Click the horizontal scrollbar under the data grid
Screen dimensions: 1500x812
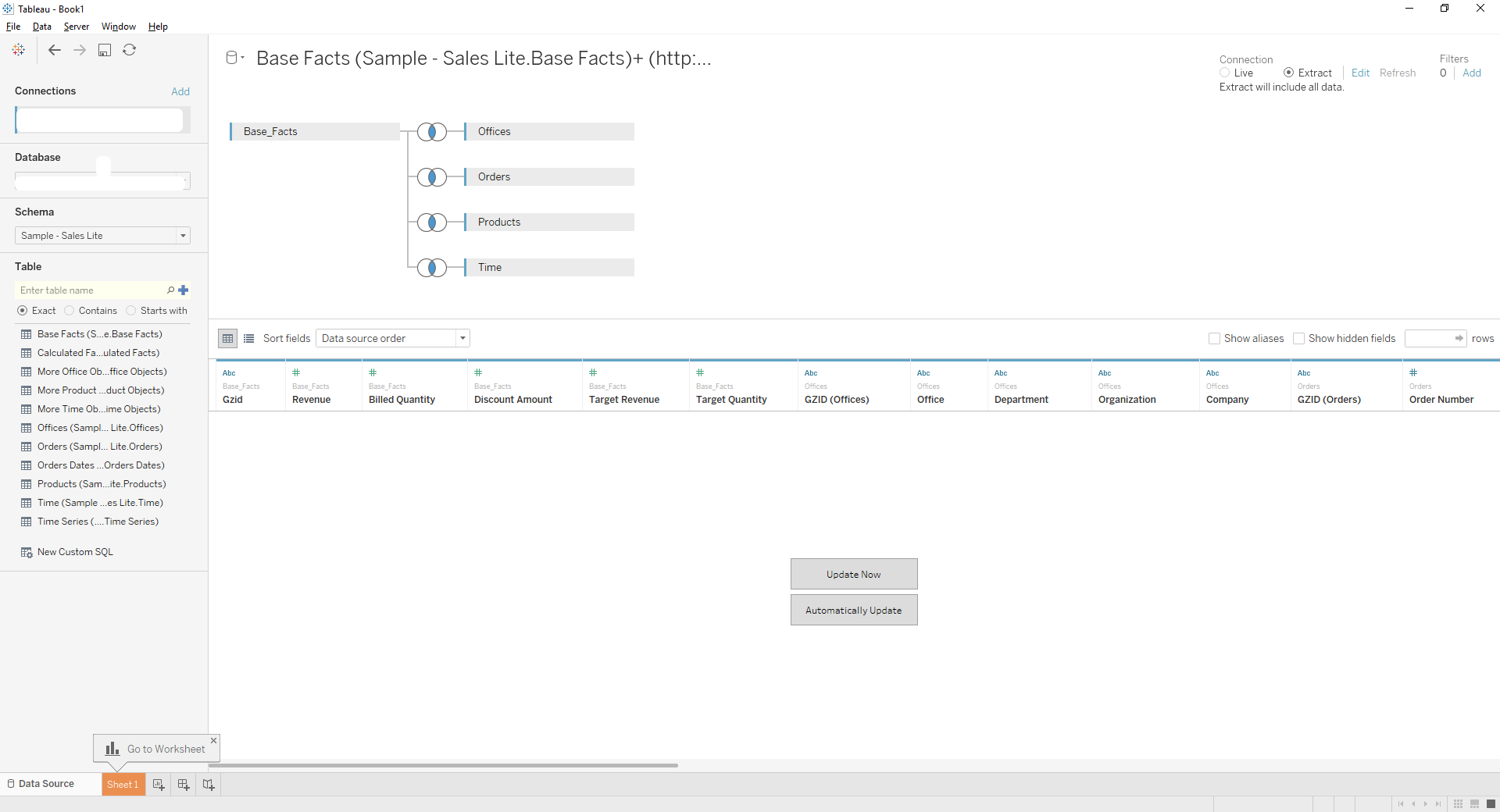443,766
